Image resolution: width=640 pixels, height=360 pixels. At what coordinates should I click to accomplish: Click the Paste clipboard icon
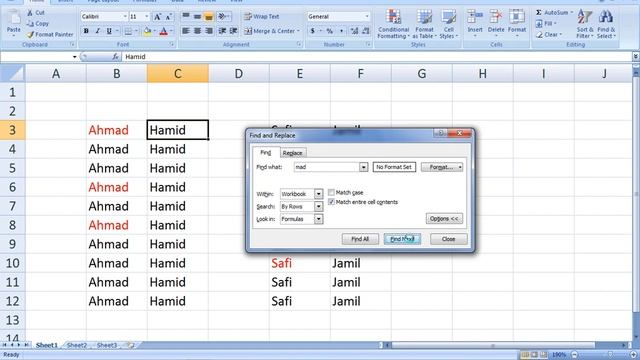[x=13, y=18]
